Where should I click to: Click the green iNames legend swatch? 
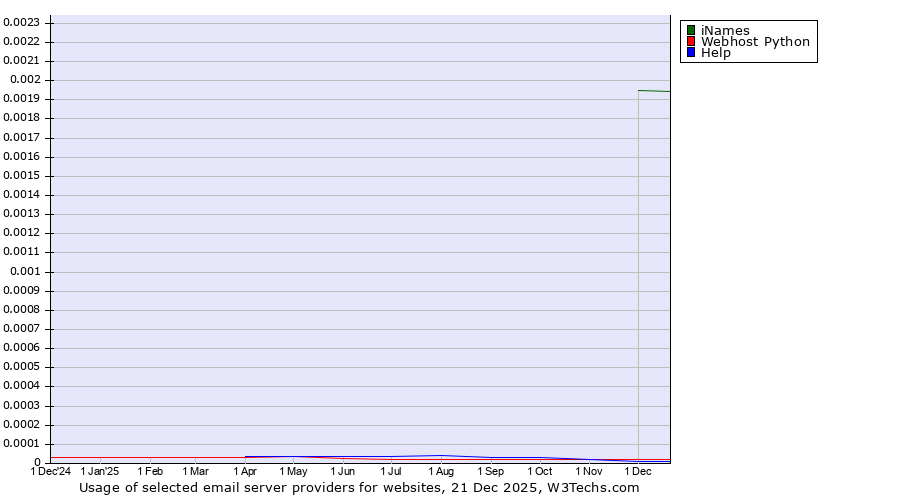click(x=691, y=30)
